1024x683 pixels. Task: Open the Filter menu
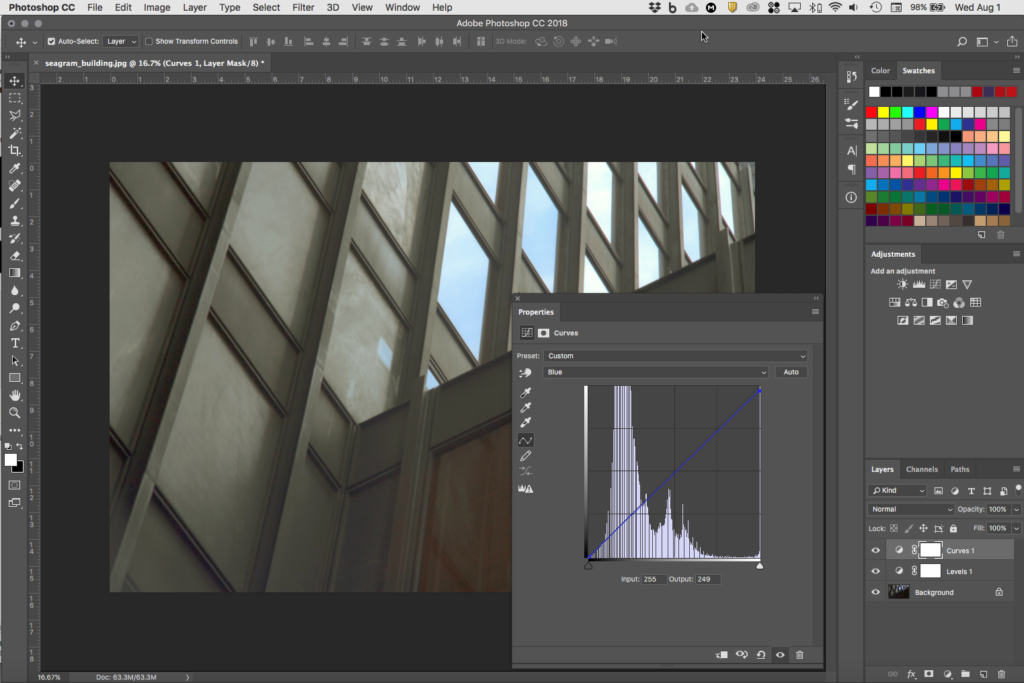(x=303, y=7)
